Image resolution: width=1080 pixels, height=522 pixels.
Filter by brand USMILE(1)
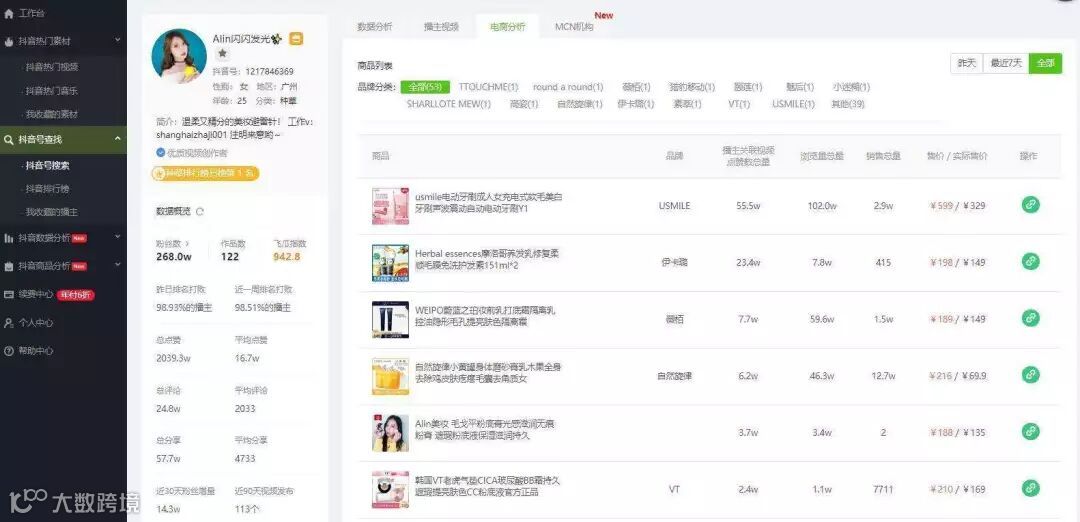[793, 105]
